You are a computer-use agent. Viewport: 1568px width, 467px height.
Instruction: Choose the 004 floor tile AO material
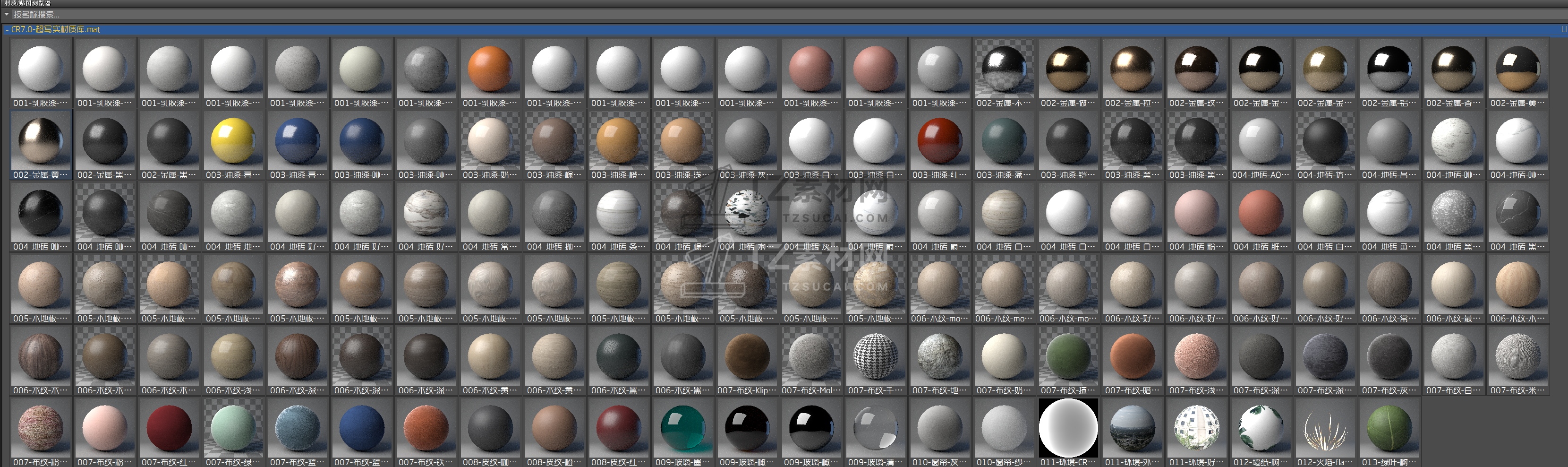[1261, 141]
